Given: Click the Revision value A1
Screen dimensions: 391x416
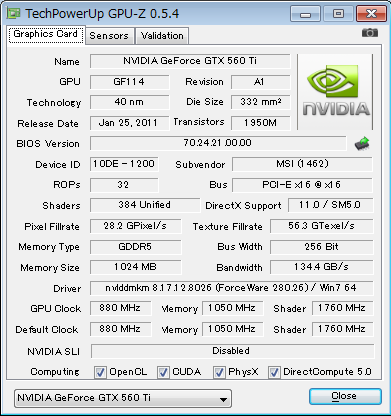Looking at the screenshot, I should point(260,82).
